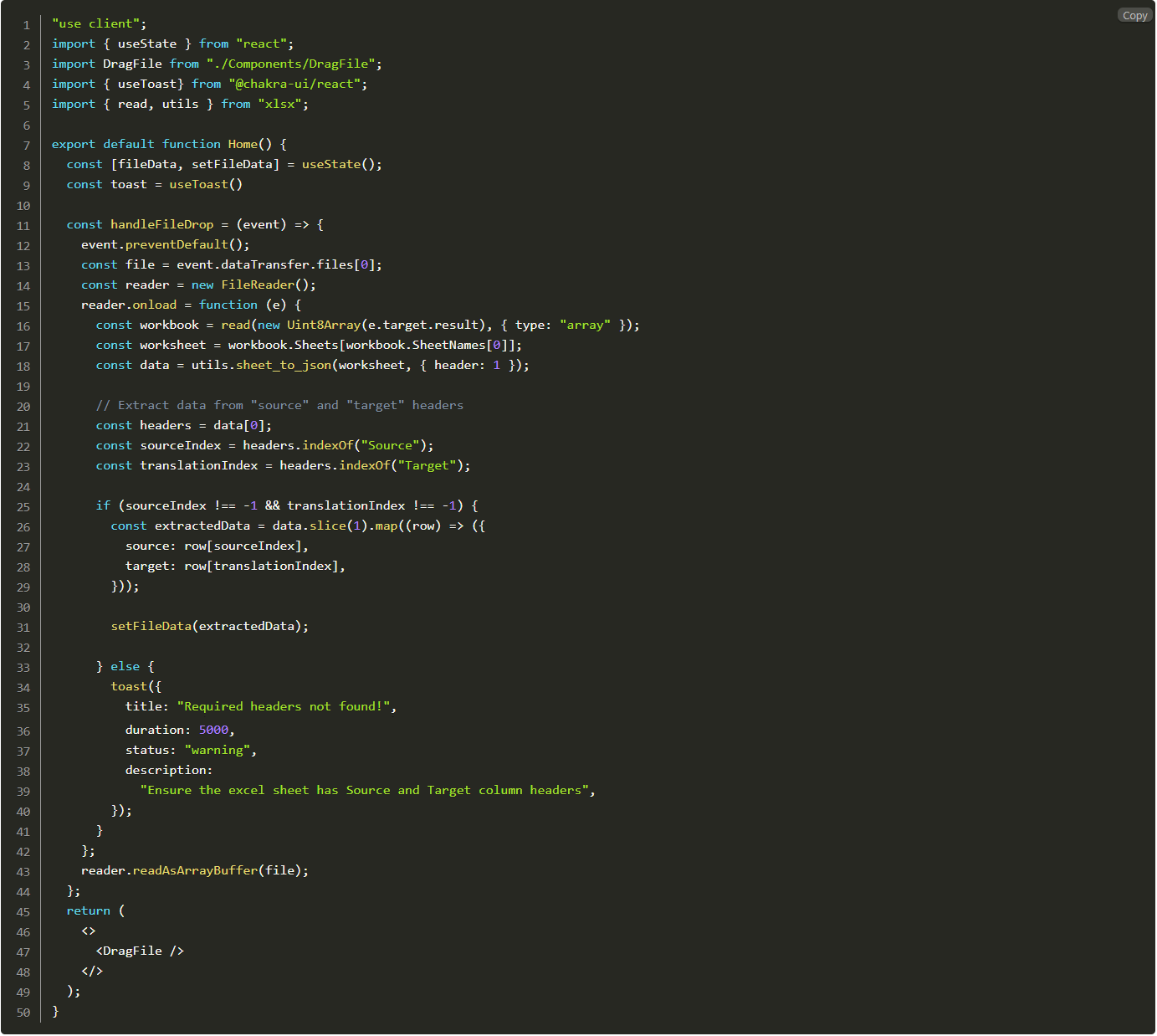Click line number 7

[26, 144]
